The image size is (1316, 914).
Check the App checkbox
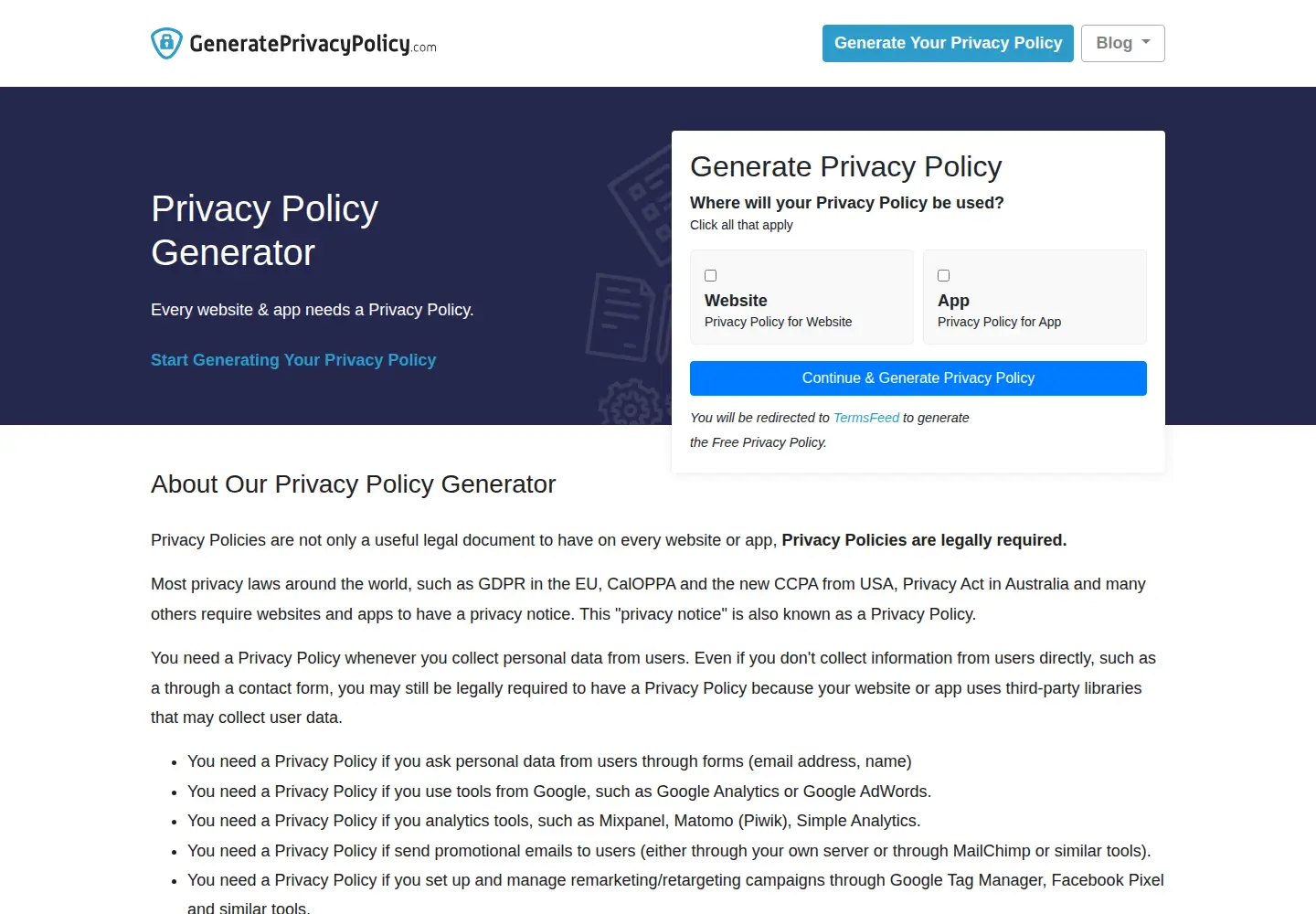click(944, 275)
